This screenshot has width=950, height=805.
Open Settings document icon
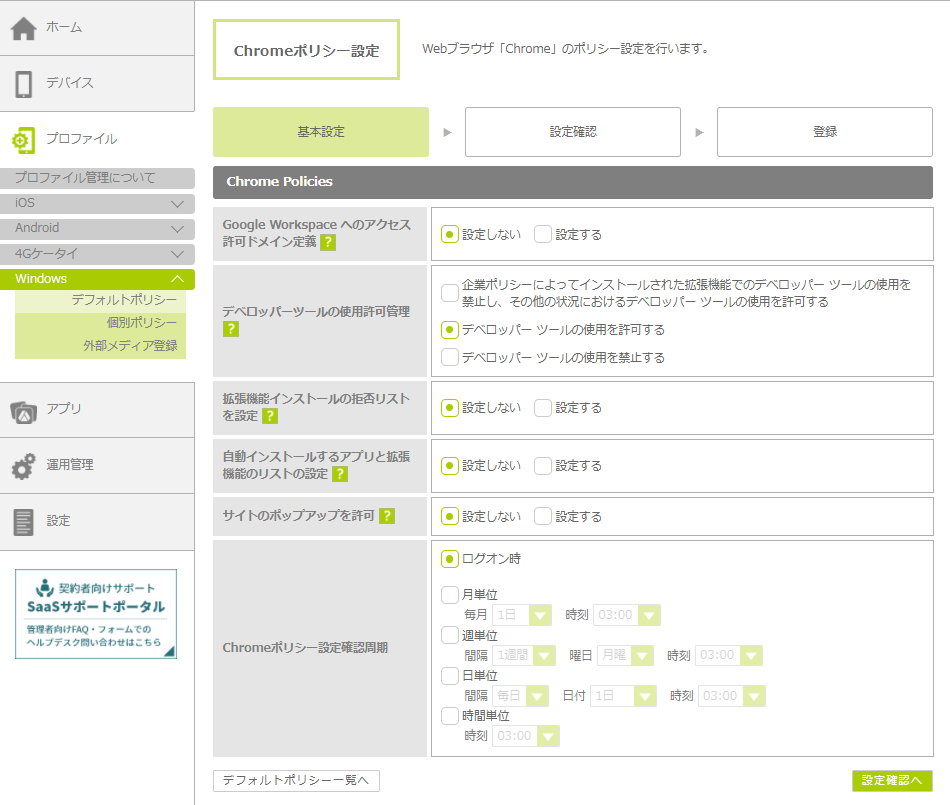coord(24,522)
